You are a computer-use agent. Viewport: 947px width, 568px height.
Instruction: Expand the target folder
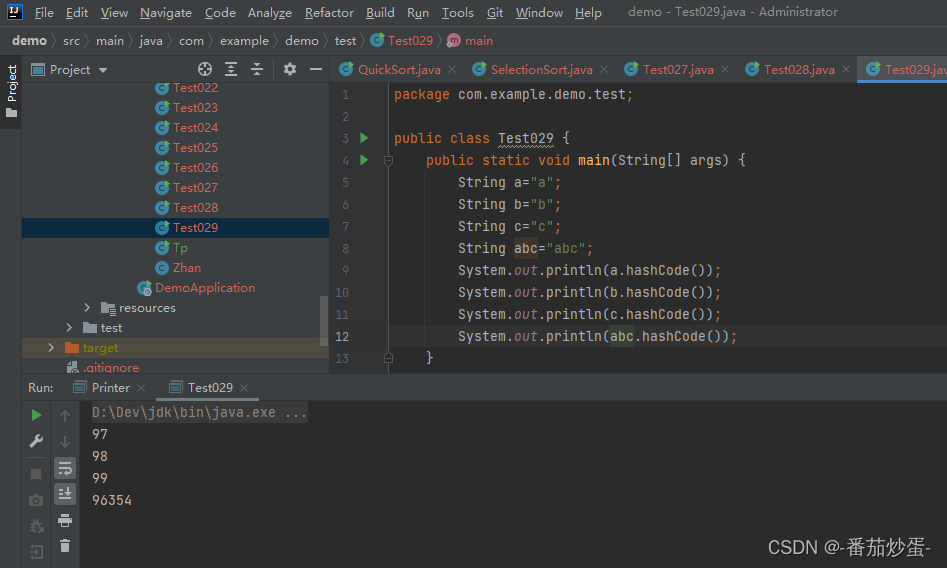51,347
